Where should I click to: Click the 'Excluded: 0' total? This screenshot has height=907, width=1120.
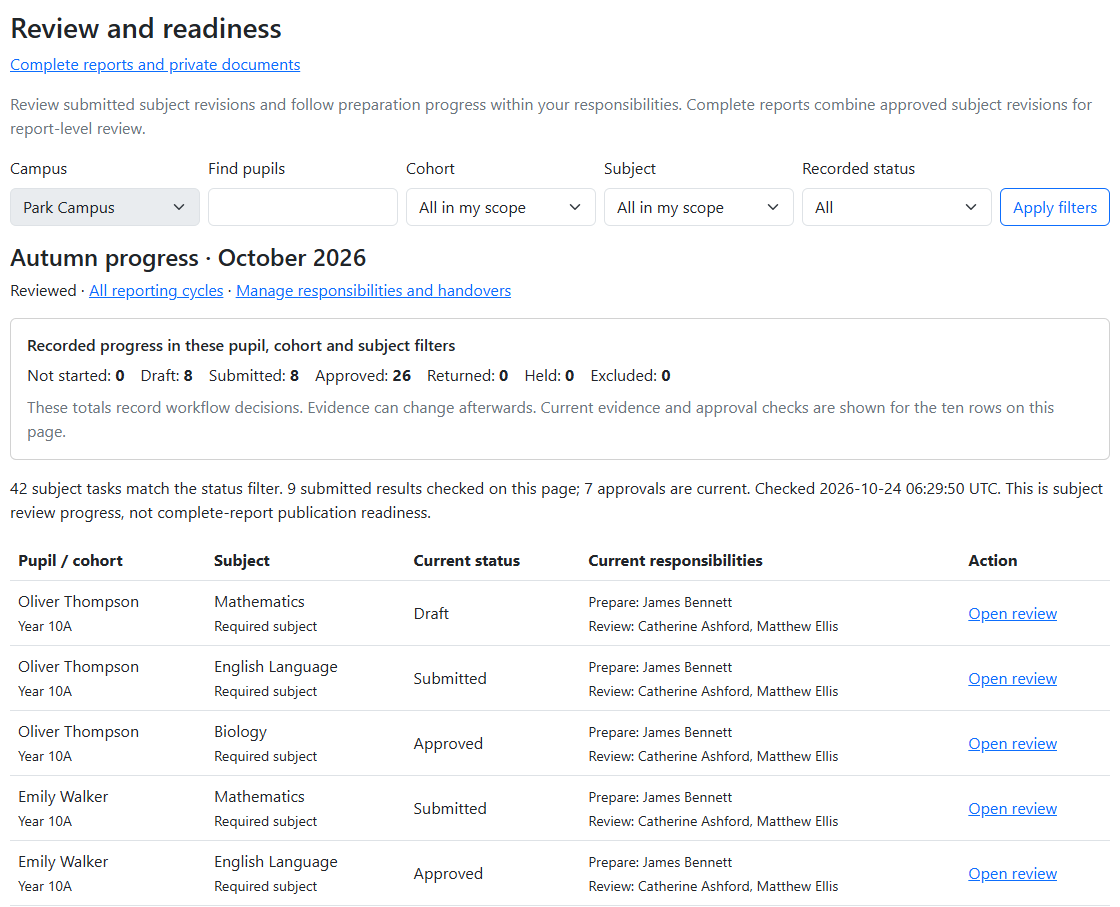pyautogui.click(x=630, y=376)
